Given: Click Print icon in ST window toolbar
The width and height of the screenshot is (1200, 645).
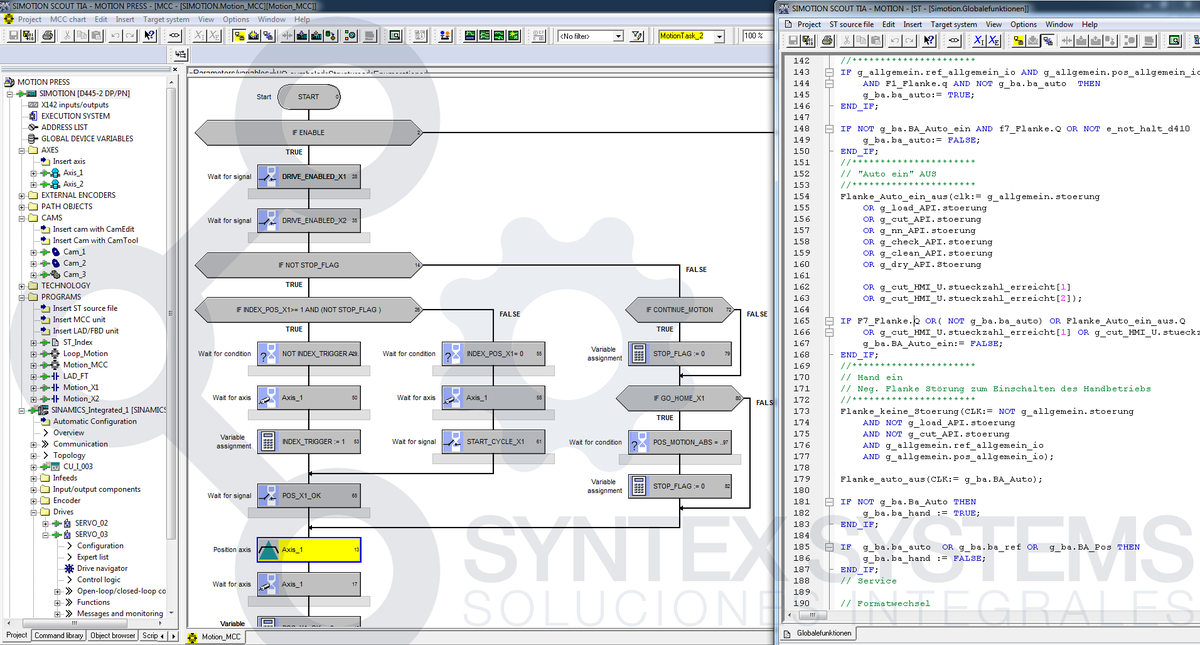Looking at the screenshot, I should point(827,41).
